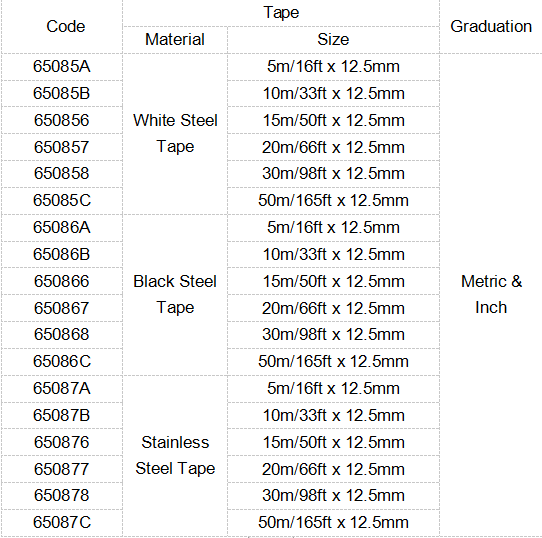This screenshot has width=542, height=538.
Task: Click the Material subheader cell
Action: (x=175, y=40)
